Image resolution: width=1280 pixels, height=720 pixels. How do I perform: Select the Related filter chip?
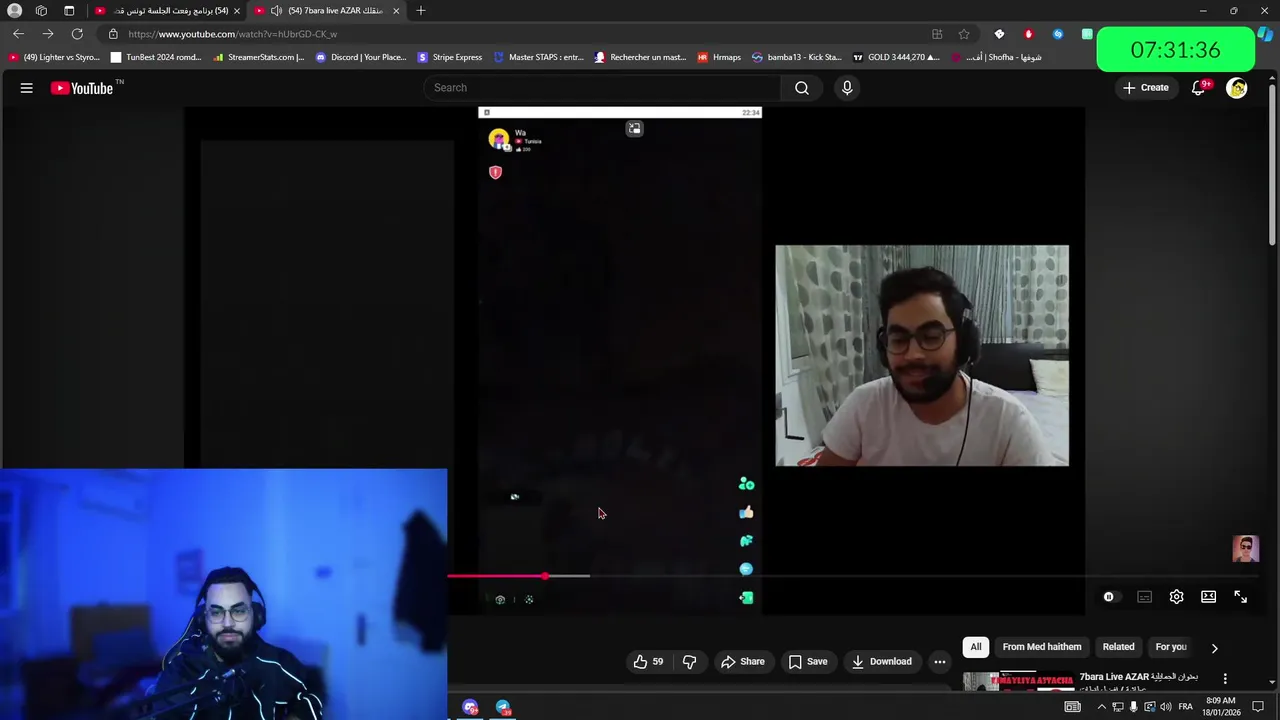pos(1118,647)
